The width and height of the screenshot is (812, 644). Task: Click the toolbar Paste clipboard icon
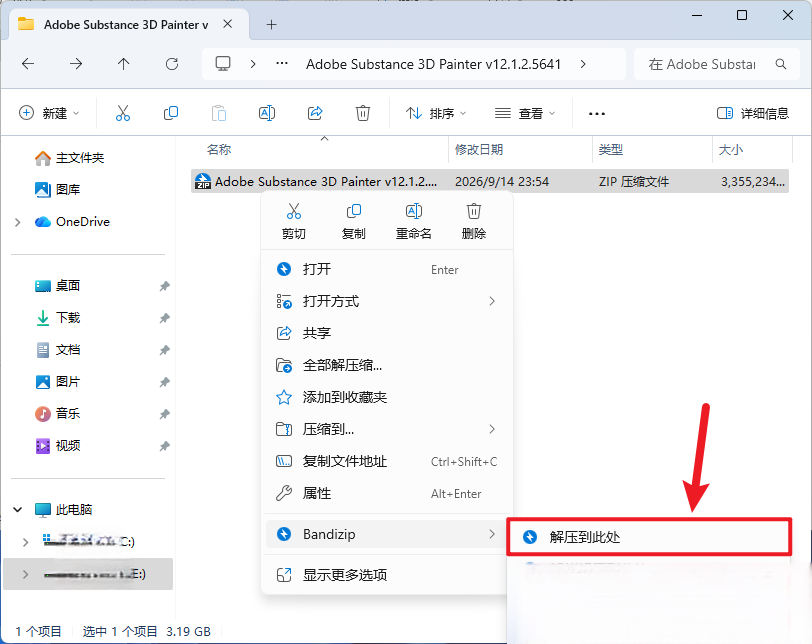(219, 113)
